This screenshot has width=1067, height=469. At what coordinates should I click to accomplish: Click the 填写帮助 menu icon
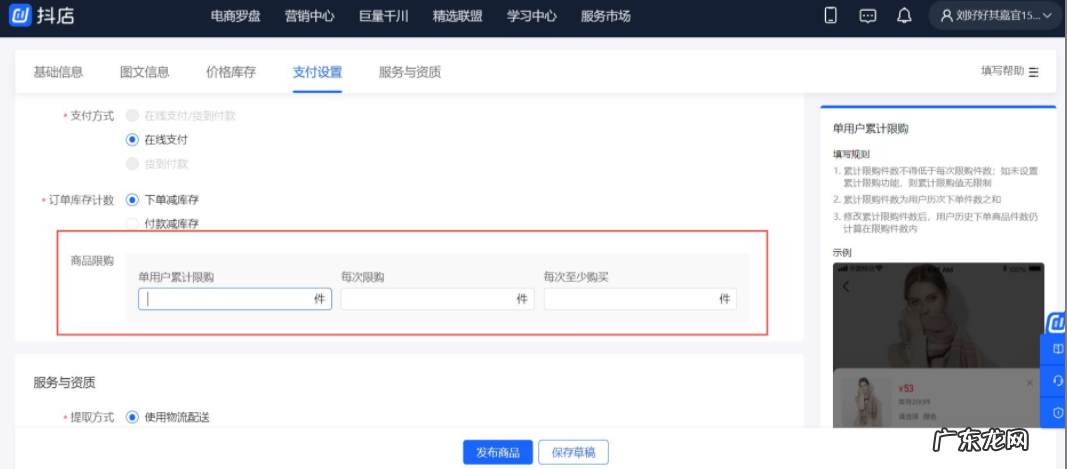pyautogui.click(x=1034, y=71)
